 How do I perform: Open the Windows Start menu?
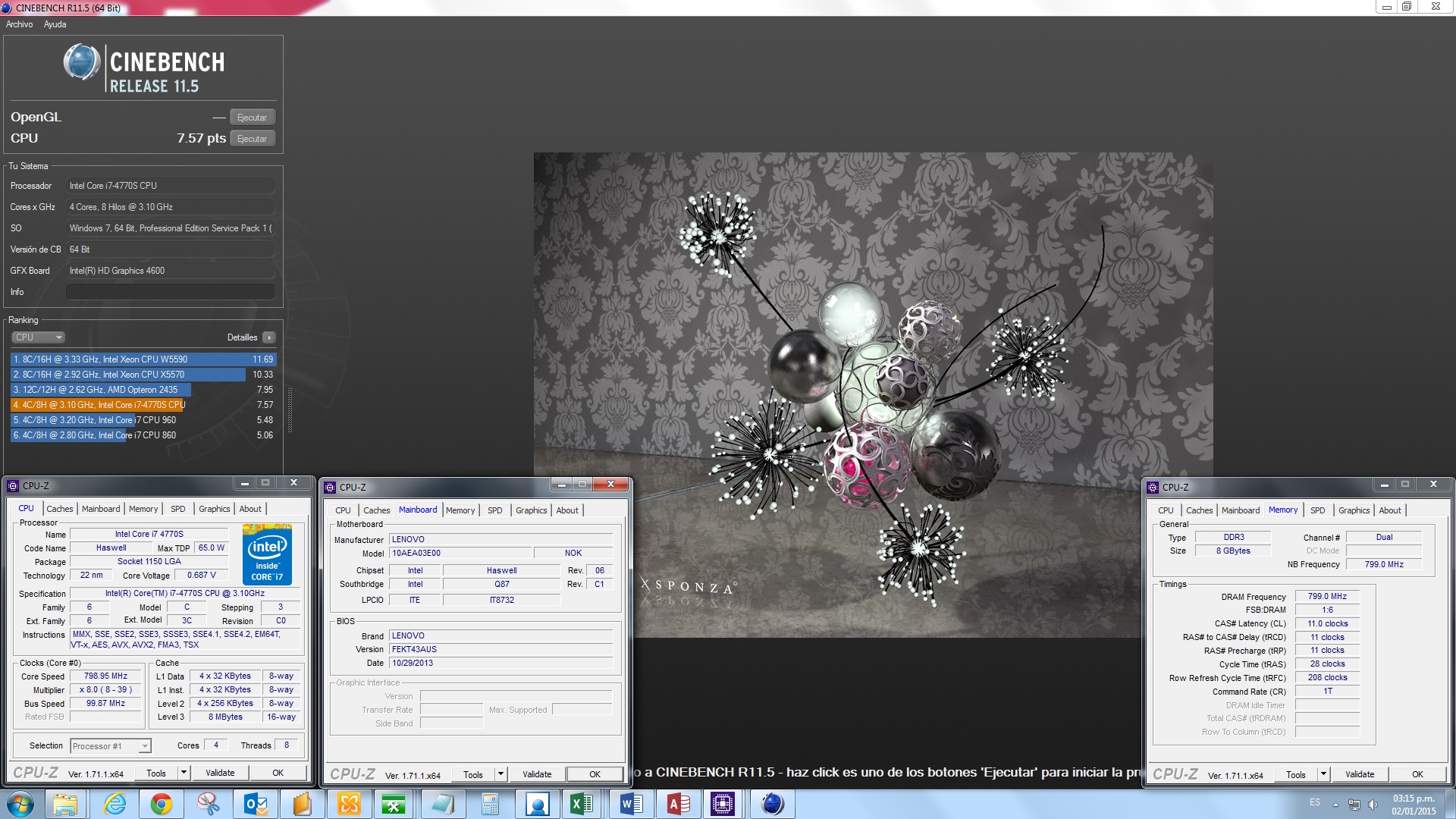[x=20, y=804]
